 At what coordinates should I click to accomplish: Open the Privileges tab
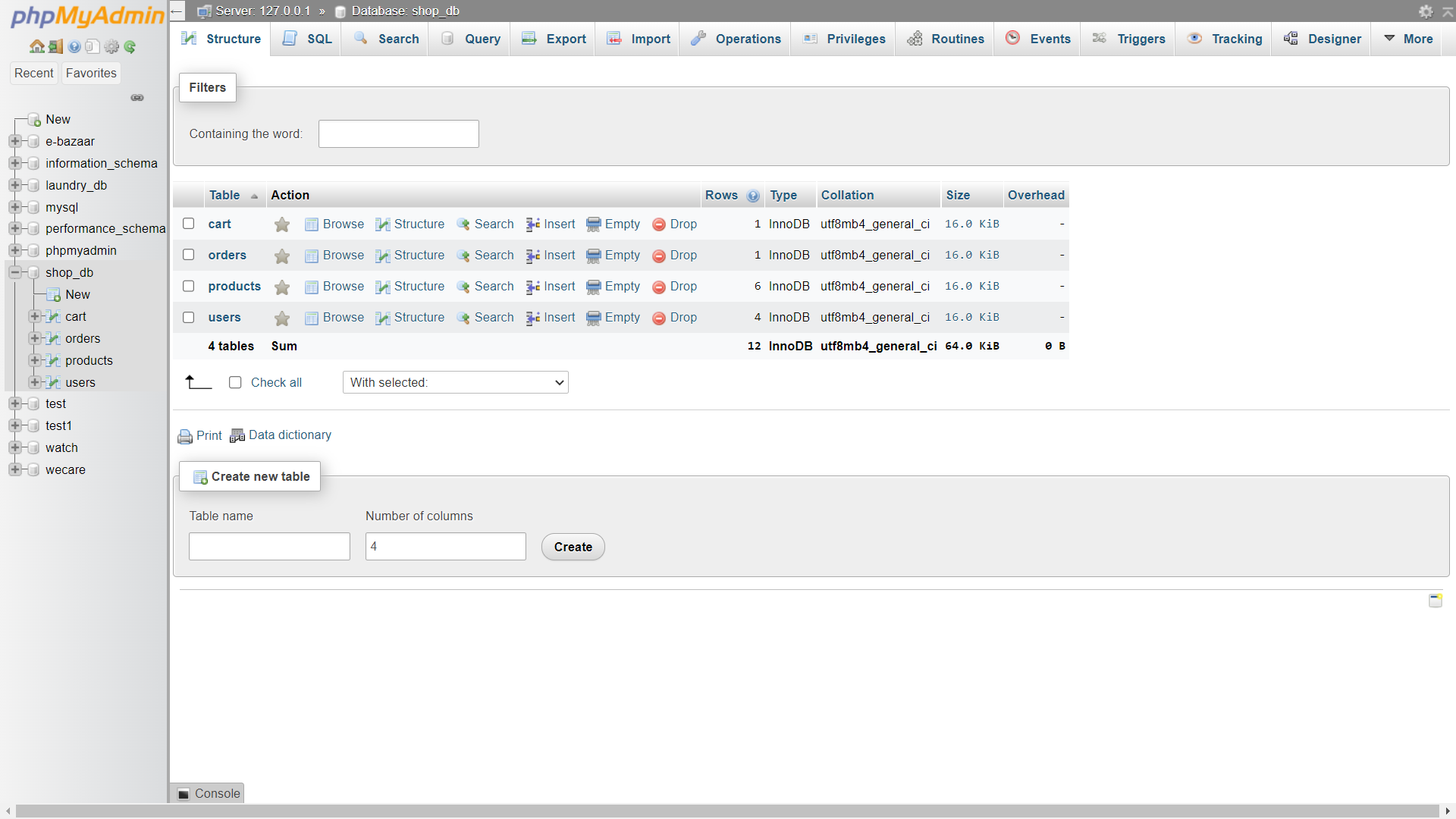(x=843, y=39)
